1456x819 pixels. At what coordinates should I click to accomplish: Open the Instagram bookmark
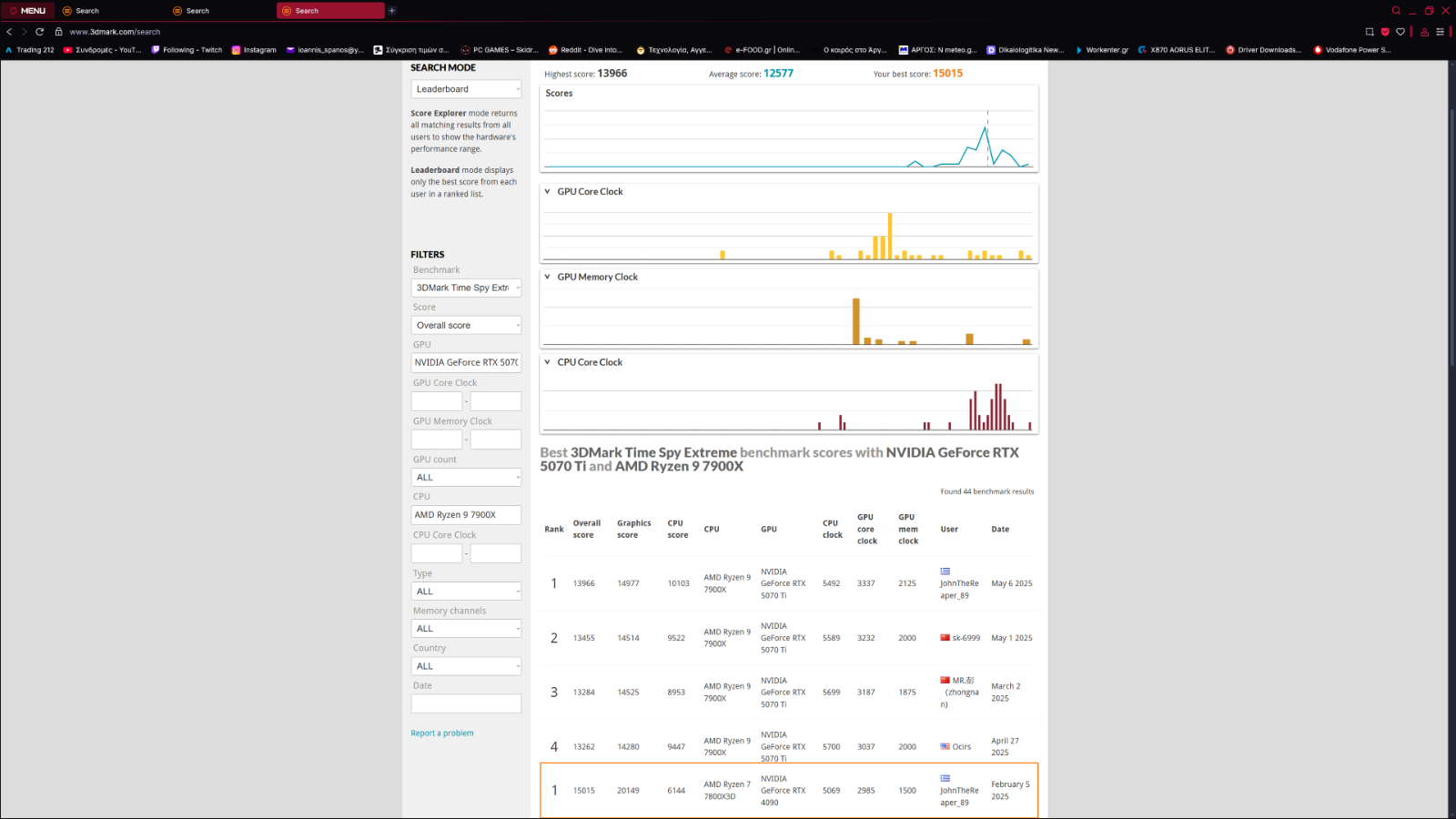coord(254,50)
